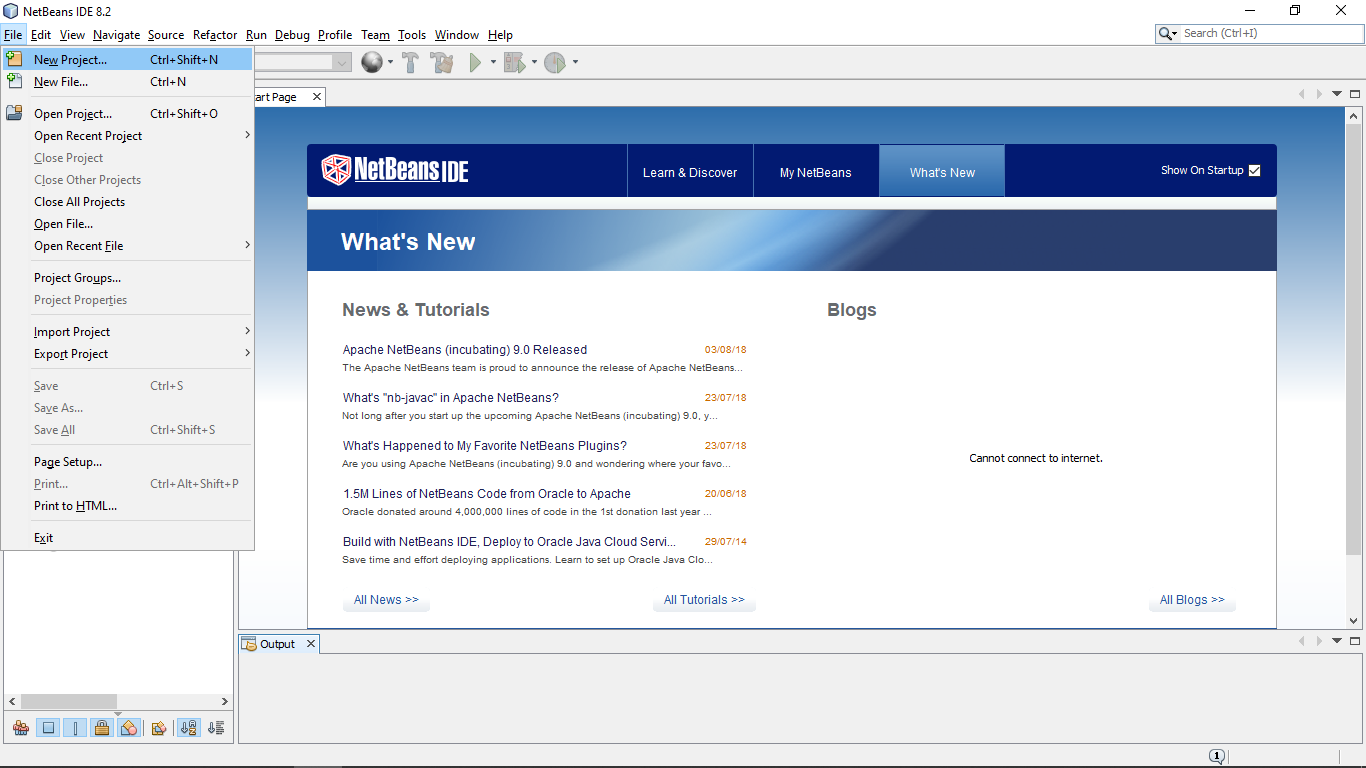The image size is (1366, 768).
Task: Choose Project Groups menu entry
Action: click(x=128, y=278)
